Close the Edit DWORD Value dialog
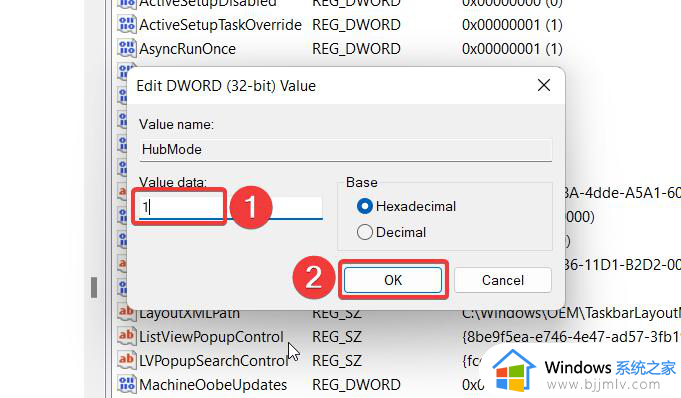Screen dimensions: 681x398 tap(544, 85)
